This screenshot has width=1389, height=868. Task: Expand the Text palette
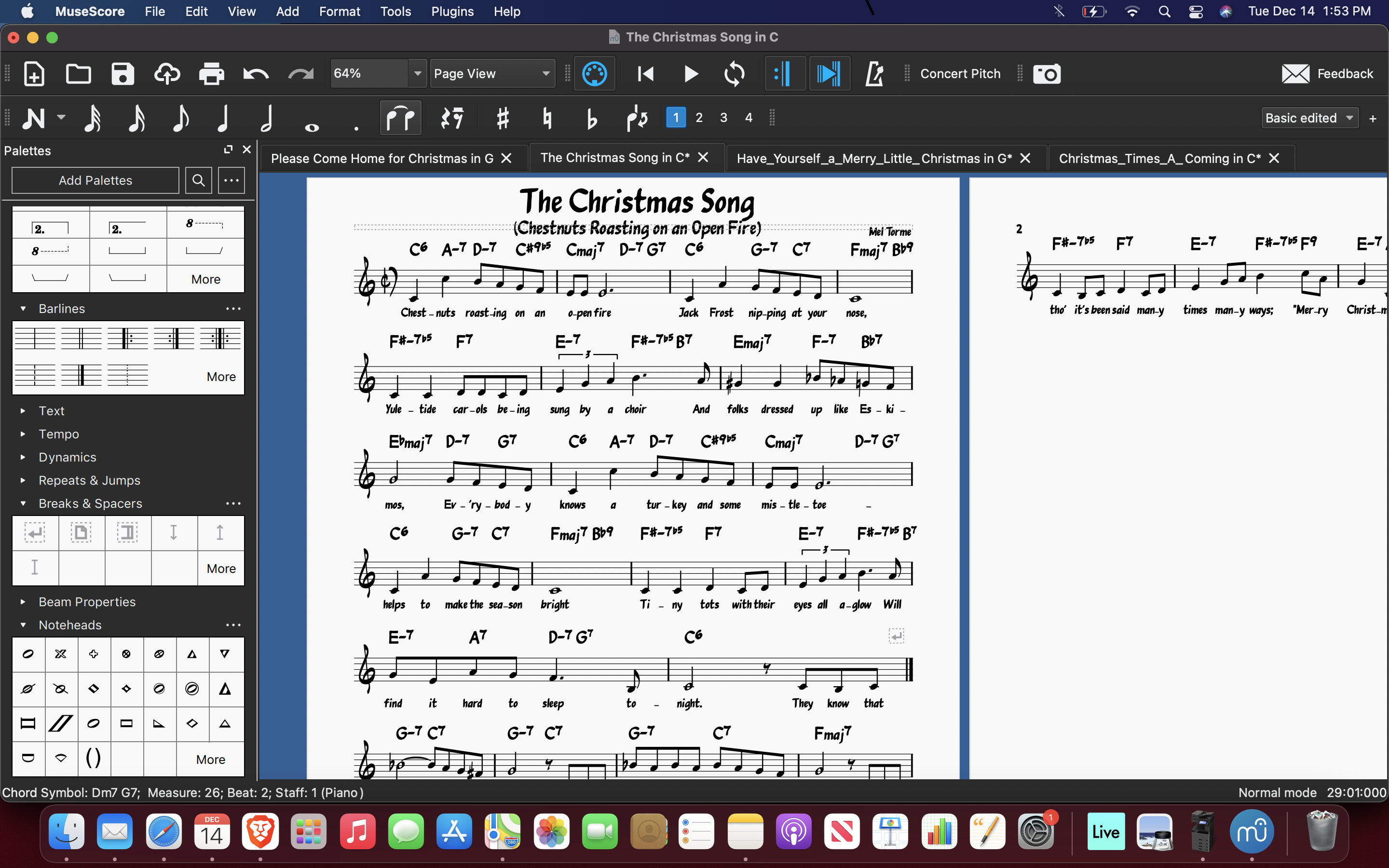23,411
